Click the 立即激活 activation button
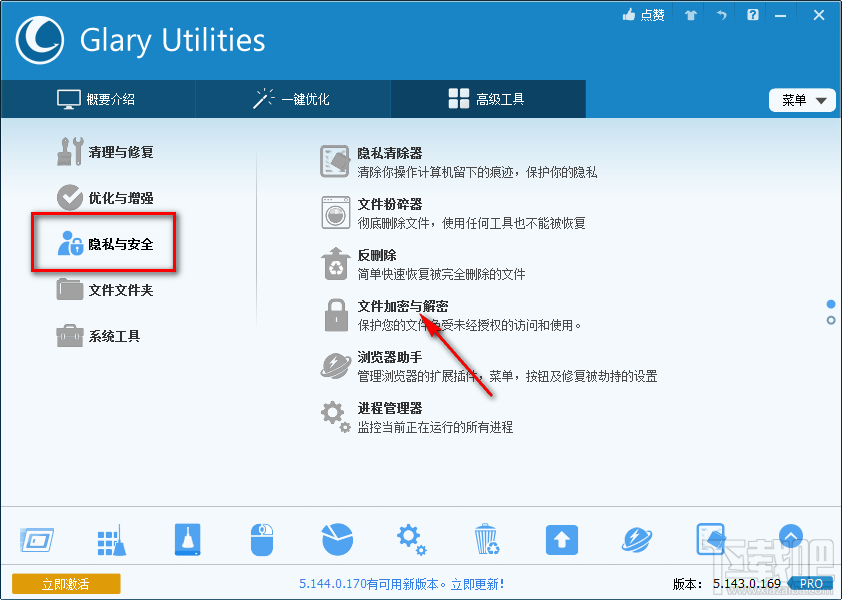This screenshot has height=600, width=842. click(x=66, y=583)
